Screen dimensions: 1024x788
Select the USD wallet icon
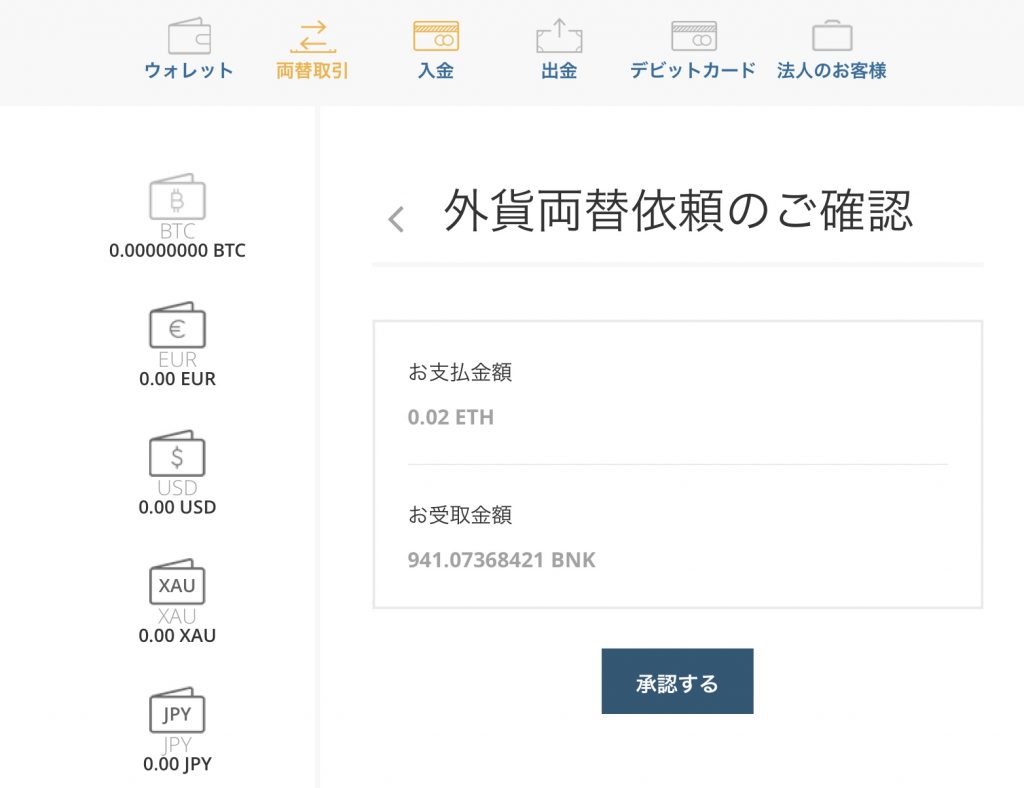pos(177,454)
